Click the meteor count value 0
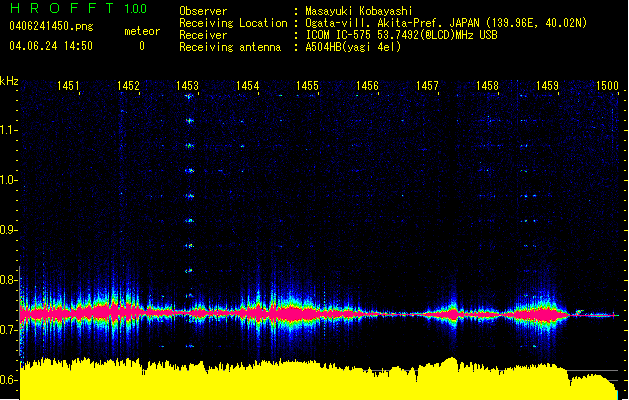Screen dimensions: 629x400 coord(141,46)
